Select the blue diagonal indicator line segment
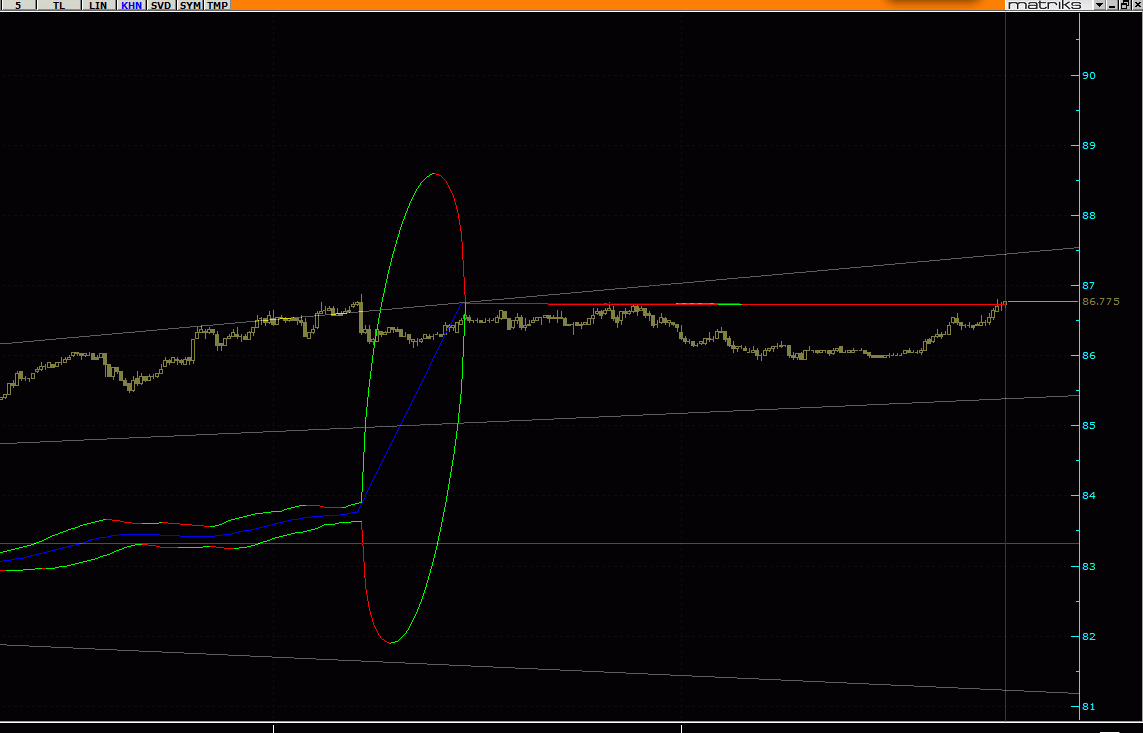Image resolution: width=1143 pixels, height=733 pixels. (x=413, y=402)
